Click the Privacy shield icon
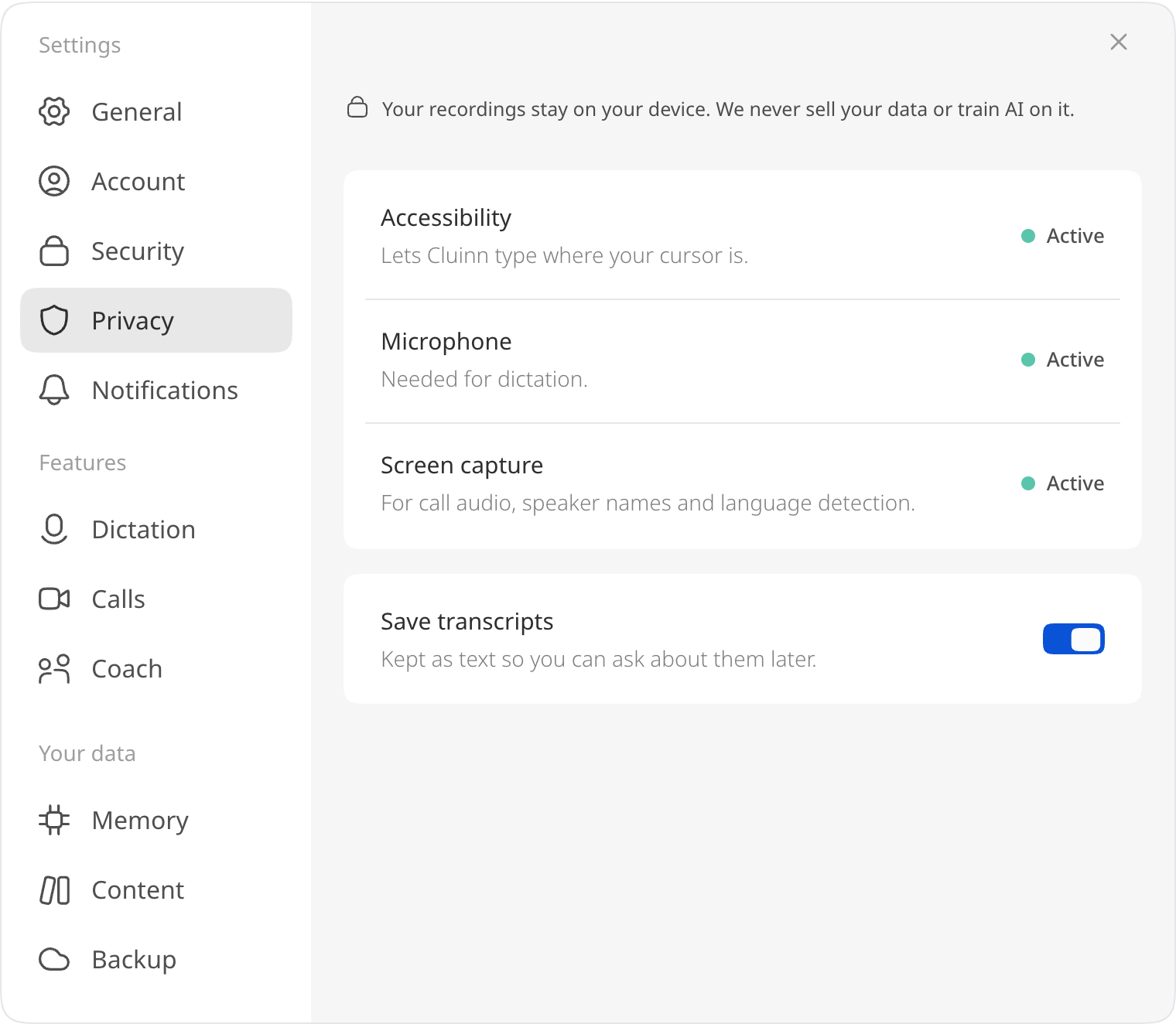1176x1024 pixels. [54, 320]
